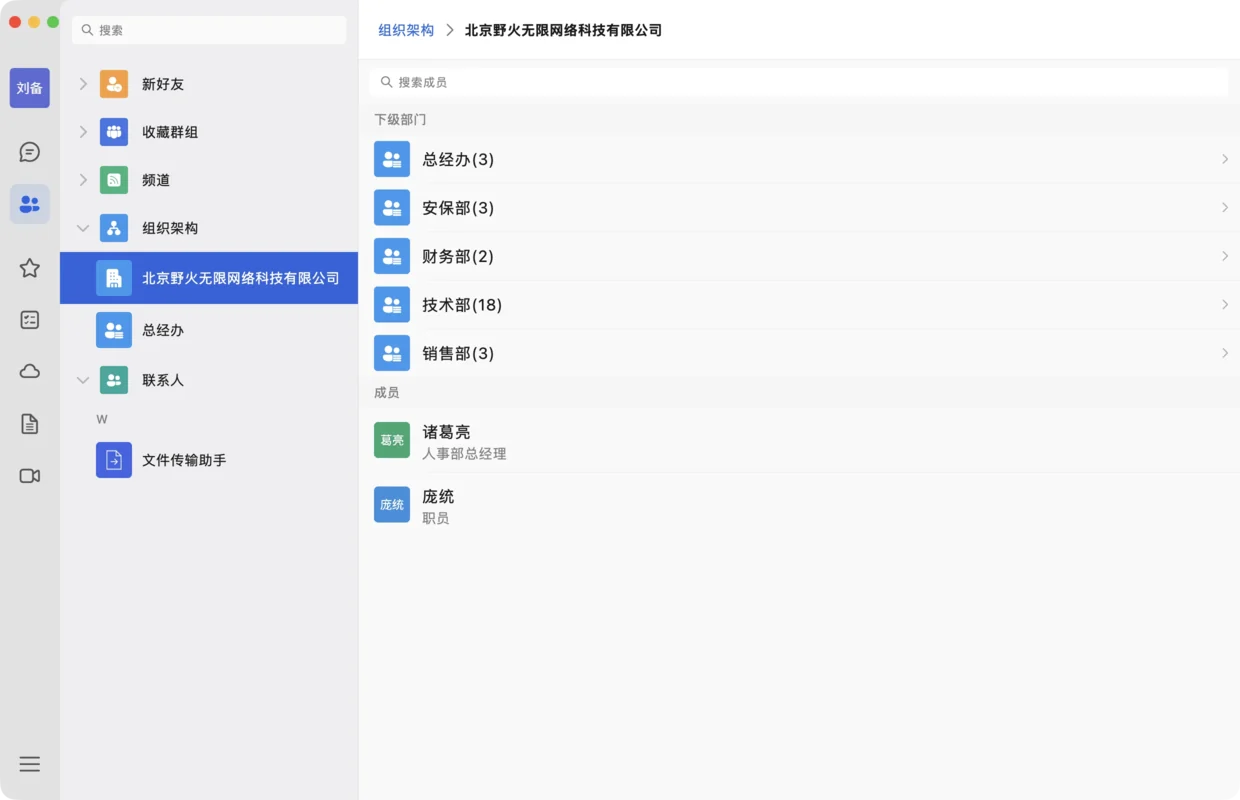
Task: Open the hamburger menu at sidebar bottom
Action: pyautogui.click(x=30, y=764)
